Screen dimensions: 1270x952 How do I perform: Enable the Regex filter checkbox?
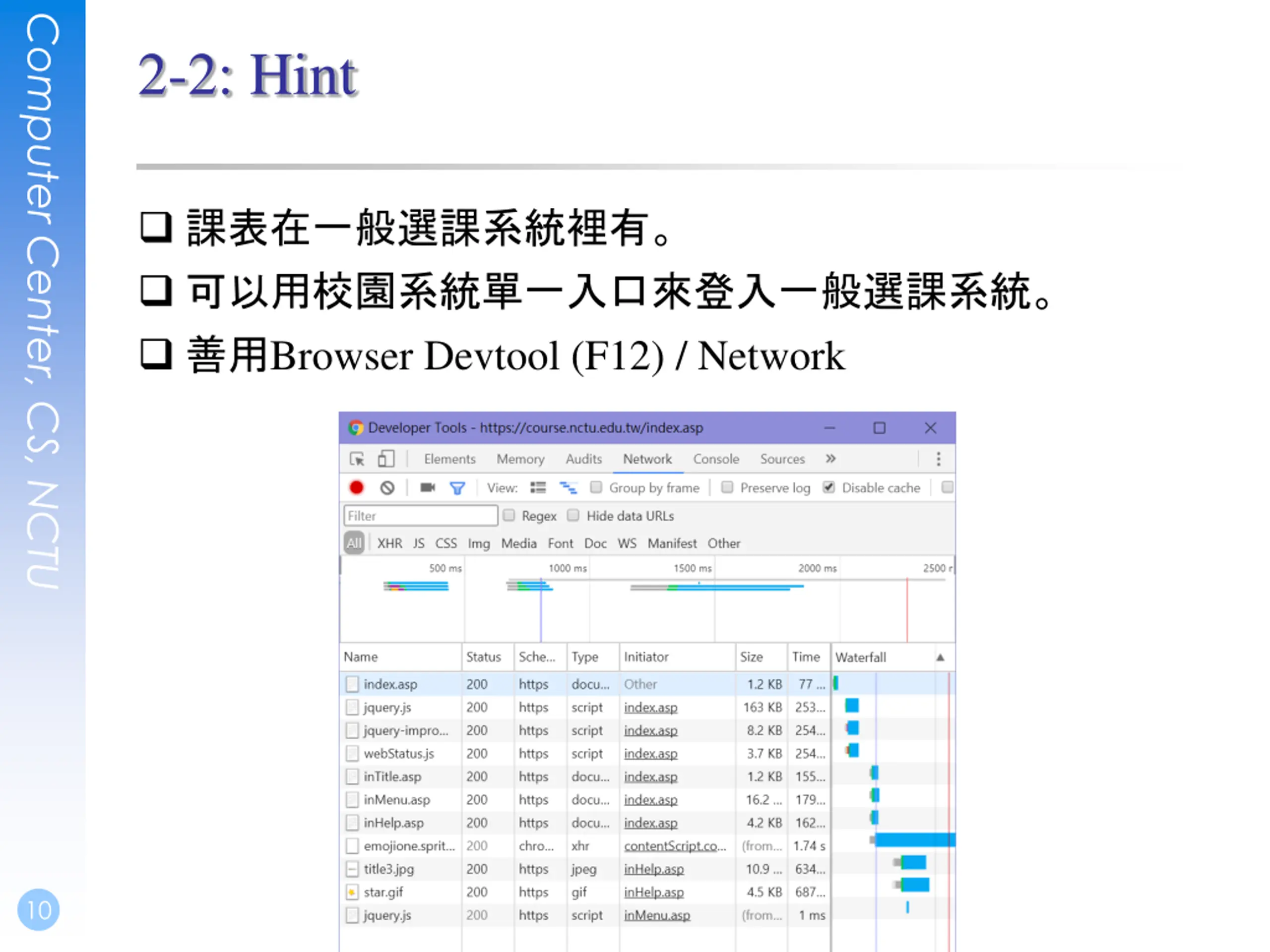508,515
